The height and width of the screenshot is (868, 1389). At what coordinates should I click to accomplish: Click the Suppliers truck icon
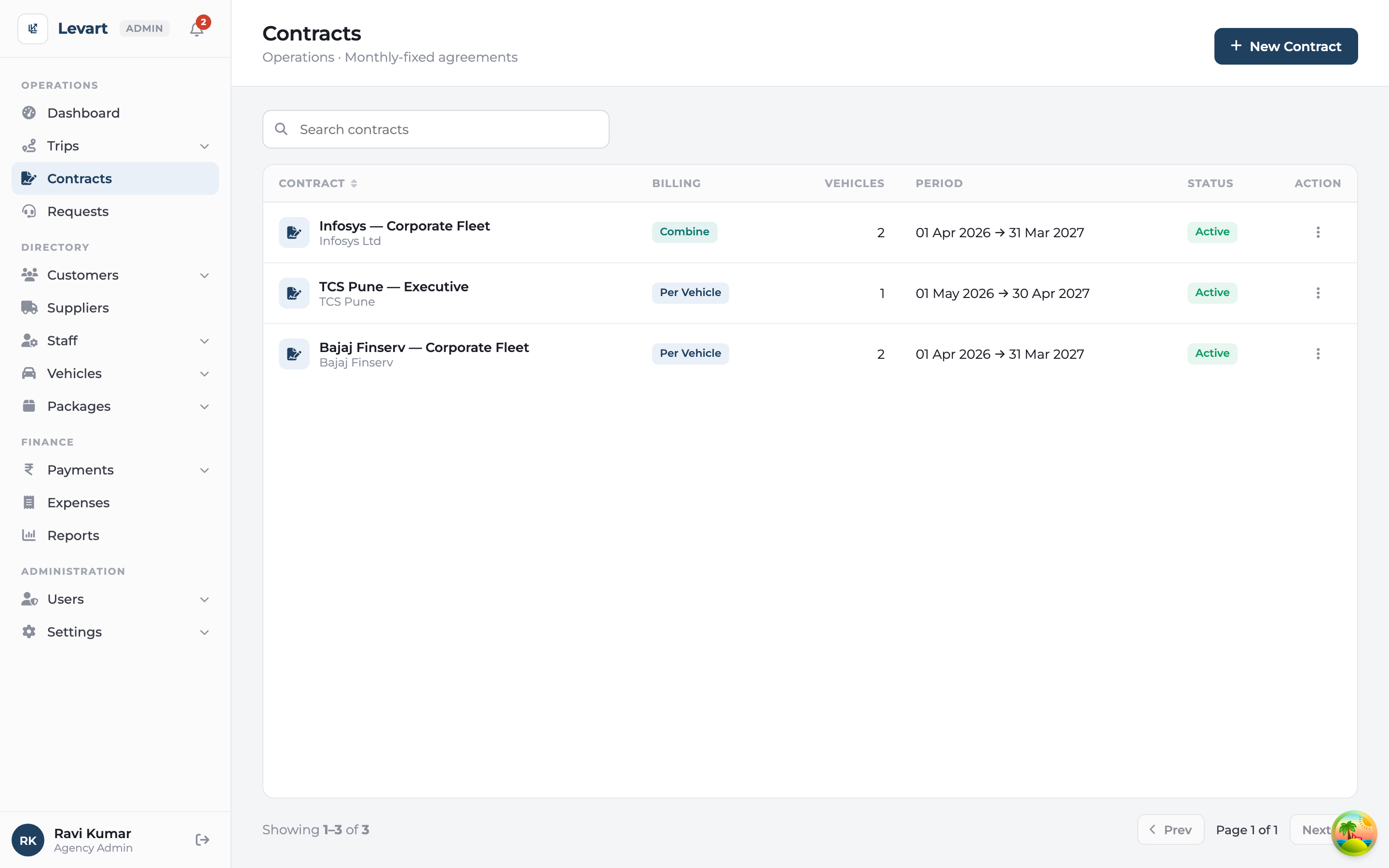point(29,308)
